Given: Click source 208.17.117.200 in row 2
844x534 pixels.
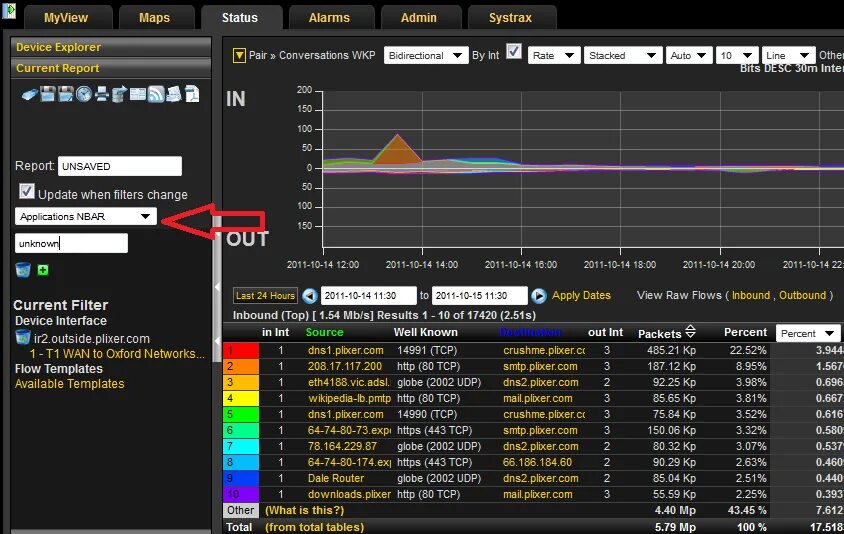Looking at the screenshot, I should point(345,367).
